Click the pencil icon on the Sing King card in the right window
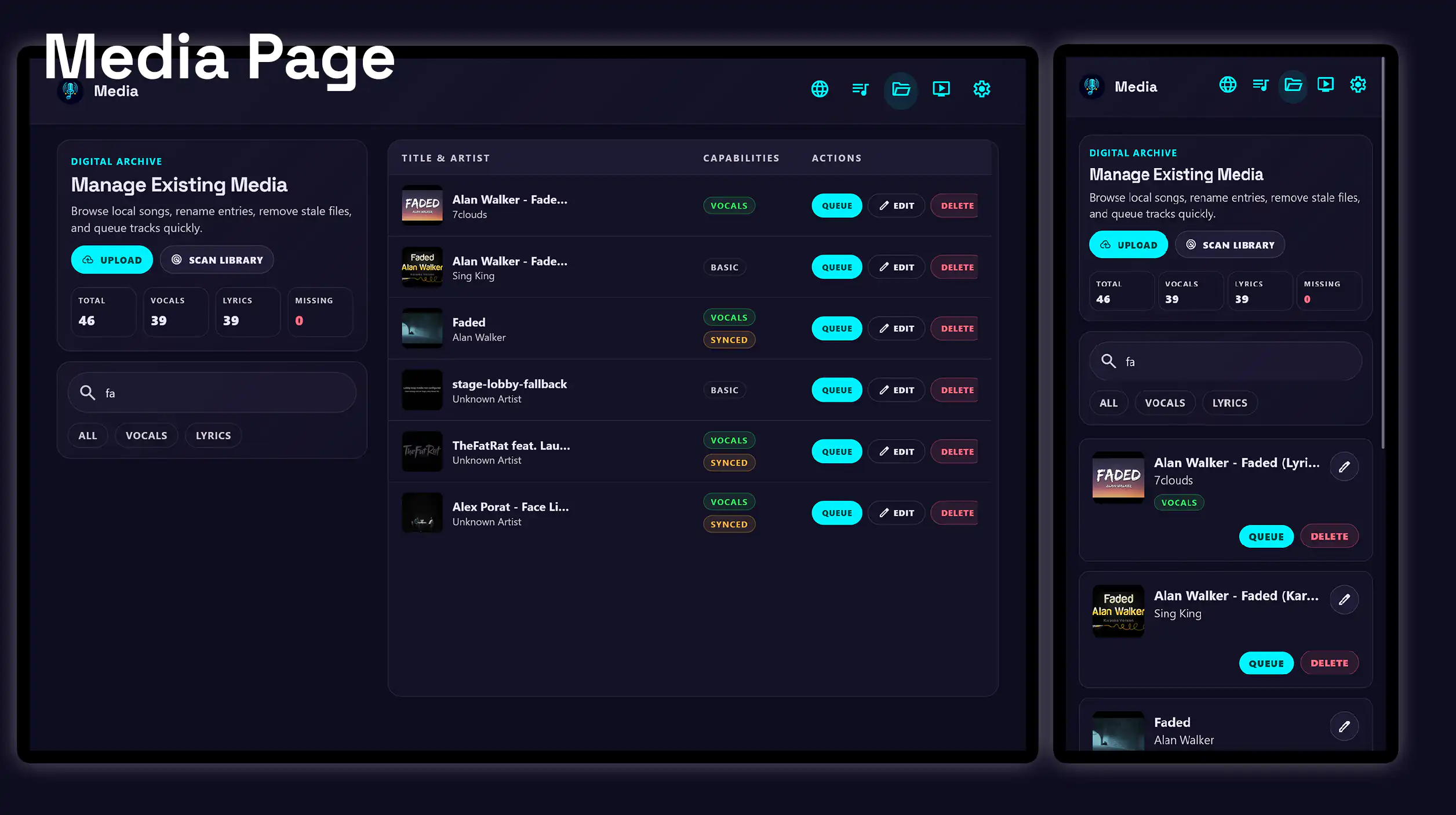Image resolution: width=1456 pixels, height=815 pixels. tap(1344, 599)
